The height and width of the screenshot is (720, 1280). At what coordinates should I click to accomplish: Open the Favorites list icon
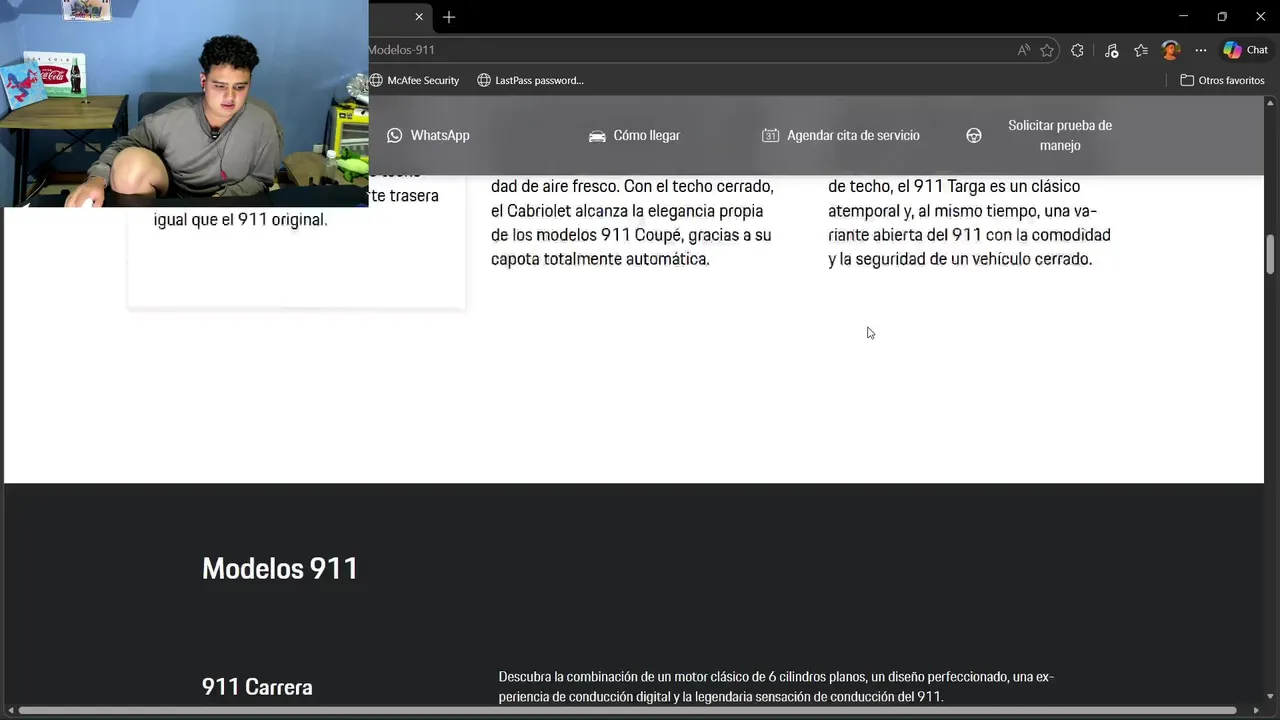(1141, 50)
